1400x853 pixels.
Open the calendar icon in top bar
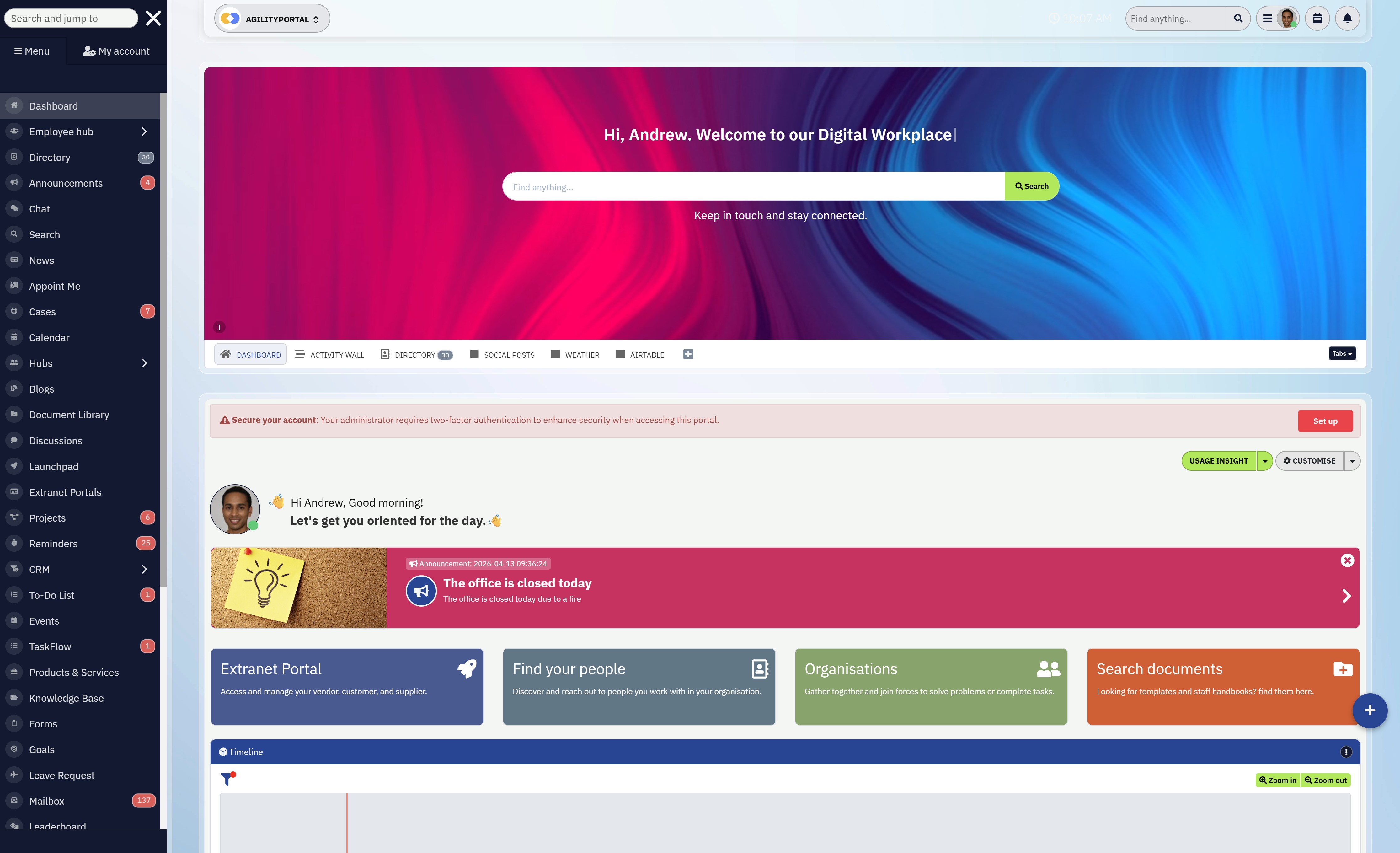tap(1317, 19)
